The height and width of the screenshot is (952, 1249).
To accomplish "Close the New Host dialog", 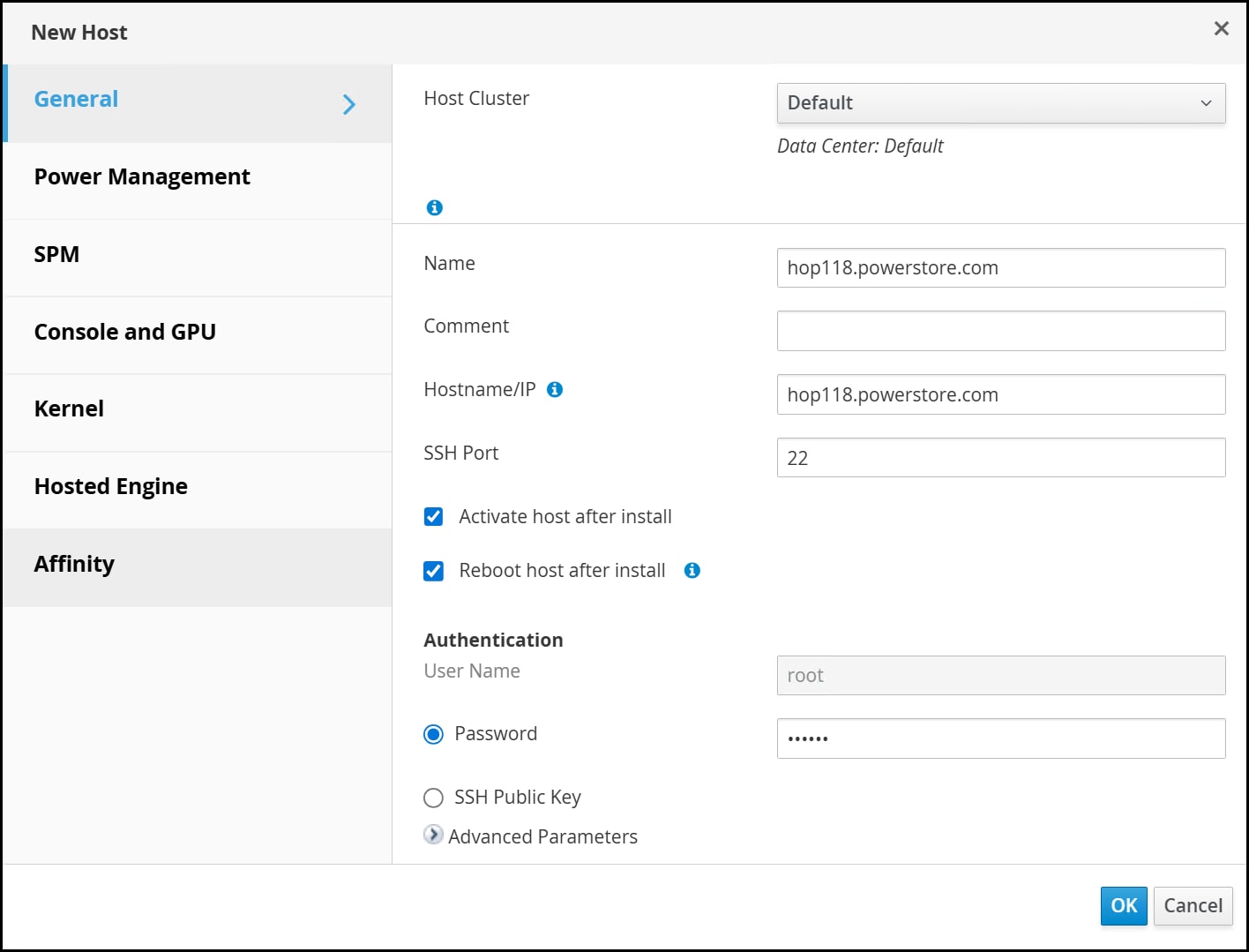I will click(x=1222, y=29).
